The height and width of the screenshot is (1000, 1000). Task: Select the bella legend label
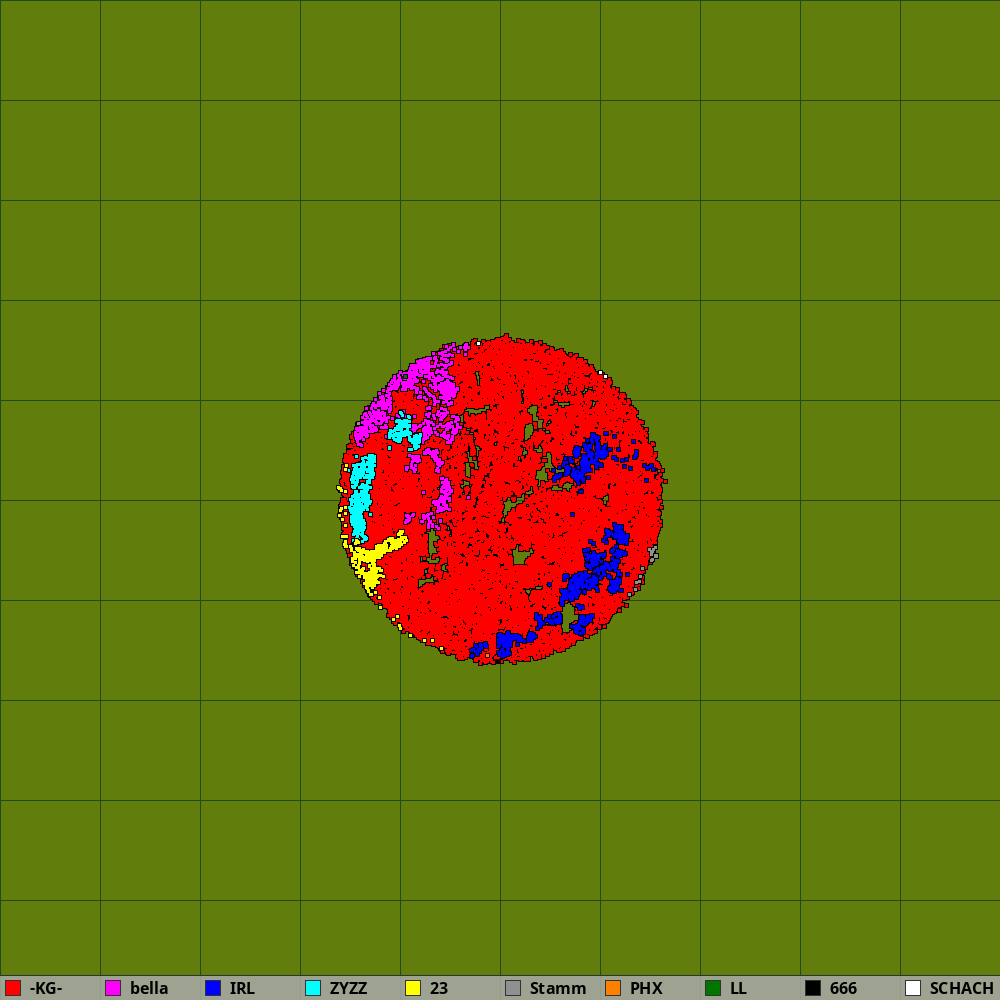coord(149,988)
